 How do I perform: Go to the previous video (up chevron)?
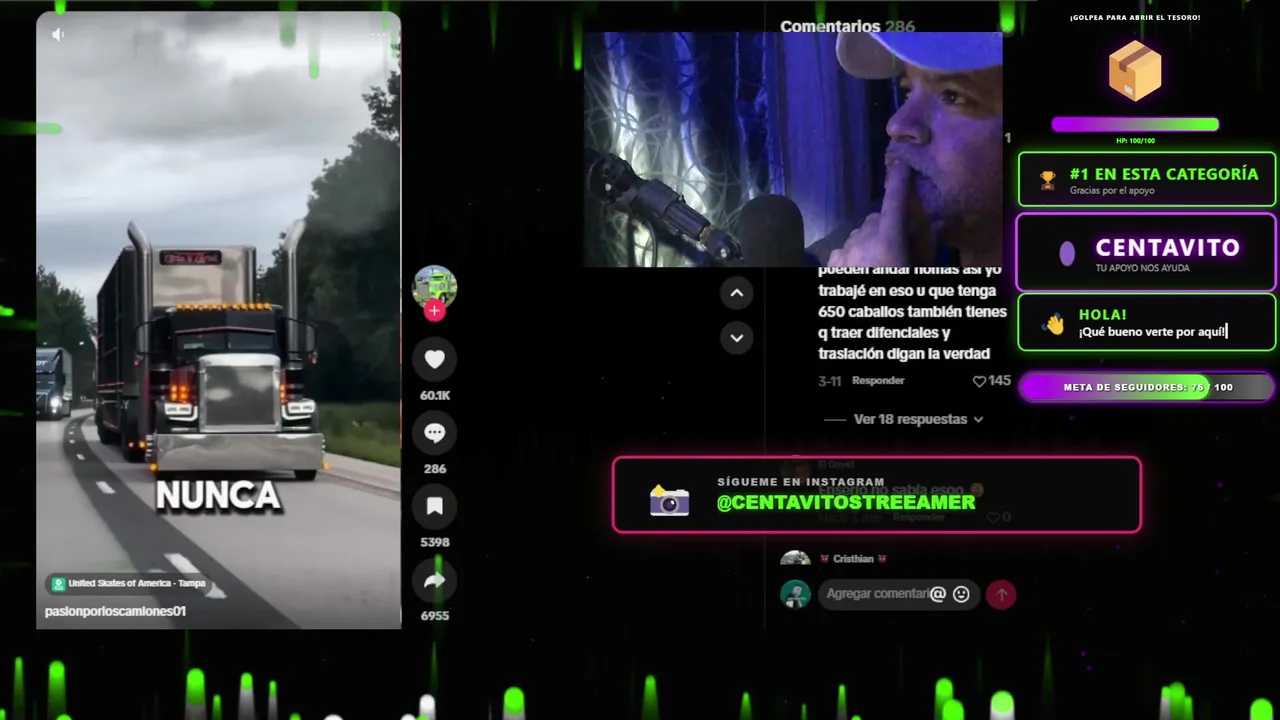pyautogui.click(x=736, y=293)
